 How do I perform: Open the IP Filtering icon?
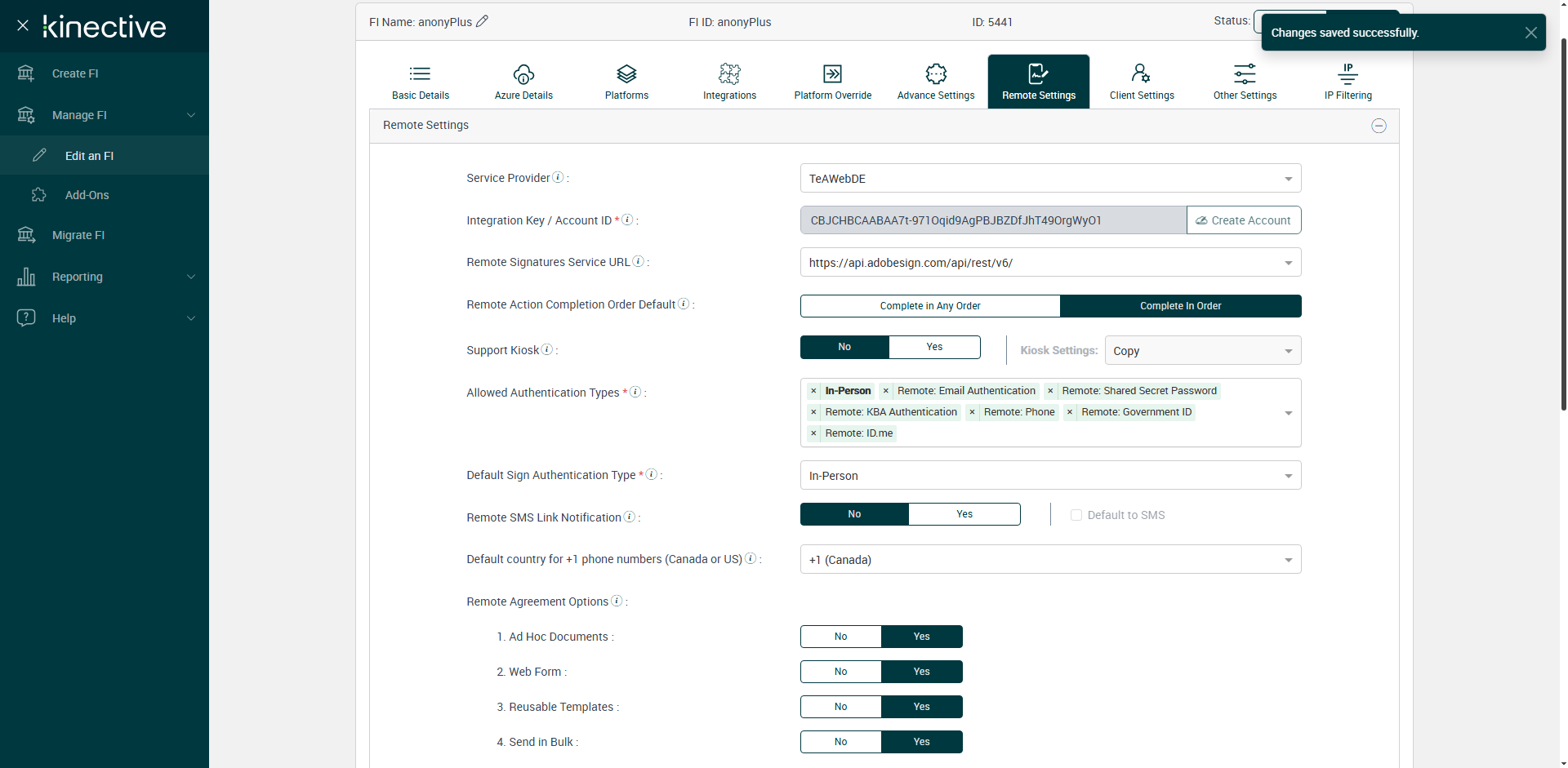click(1347, 74)
